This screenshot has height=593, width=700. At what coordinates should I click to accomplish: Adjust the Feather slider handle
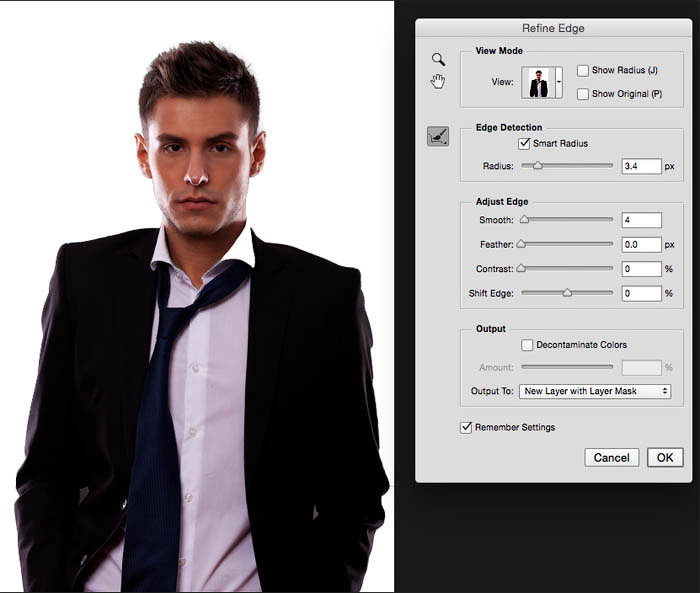pyautogui.click(x=521, y=244)
